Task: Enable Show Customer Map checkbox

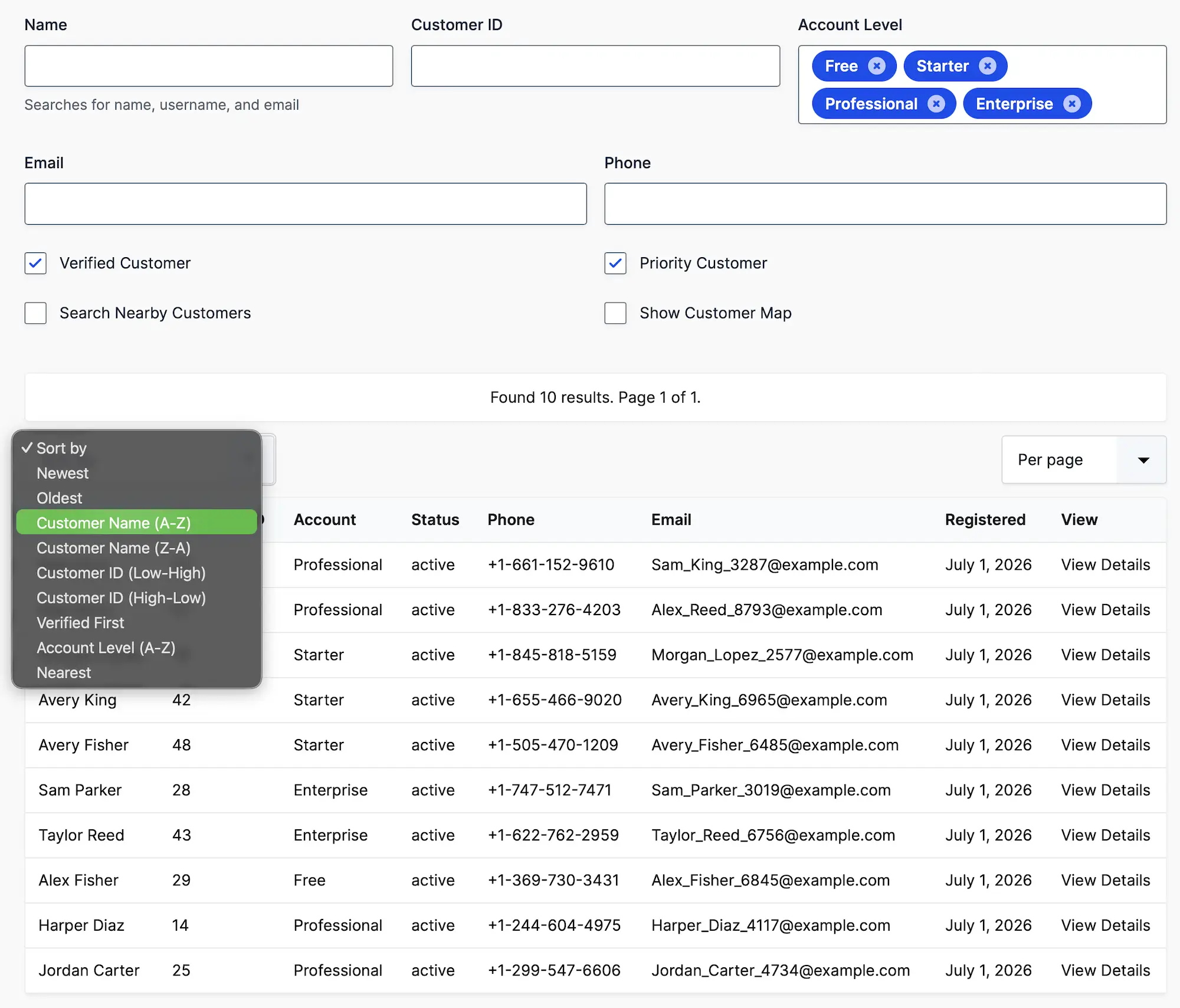Action: tap(615, 313)
